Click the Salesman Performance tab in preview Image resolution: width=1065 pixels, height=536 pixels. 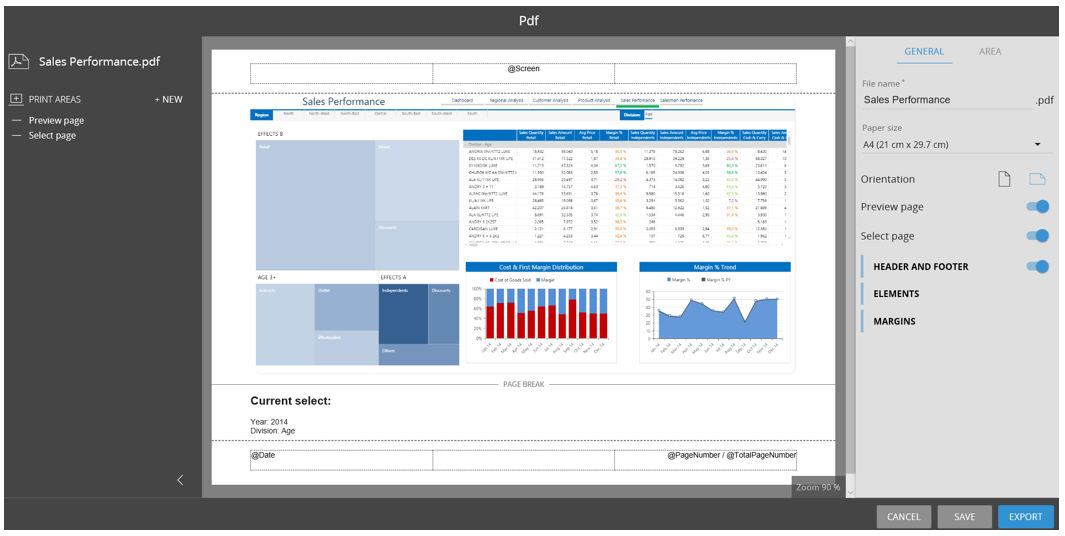(x=681, y=101)
